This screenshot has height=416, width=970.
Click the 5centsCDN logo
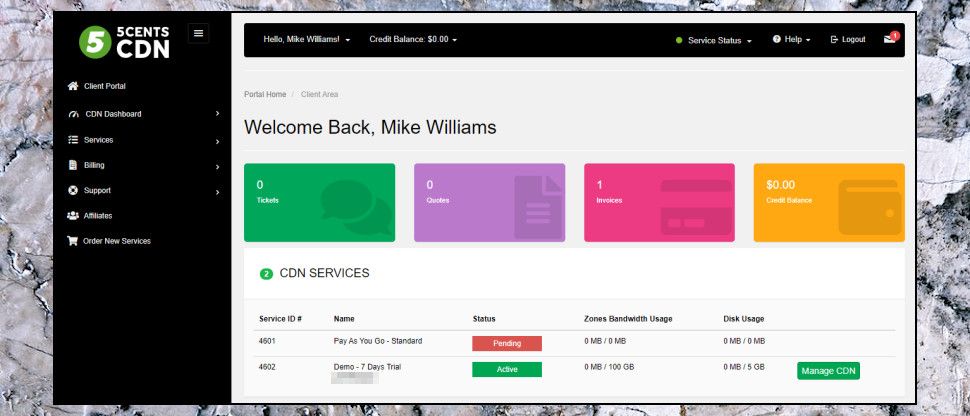click(124, 42)
